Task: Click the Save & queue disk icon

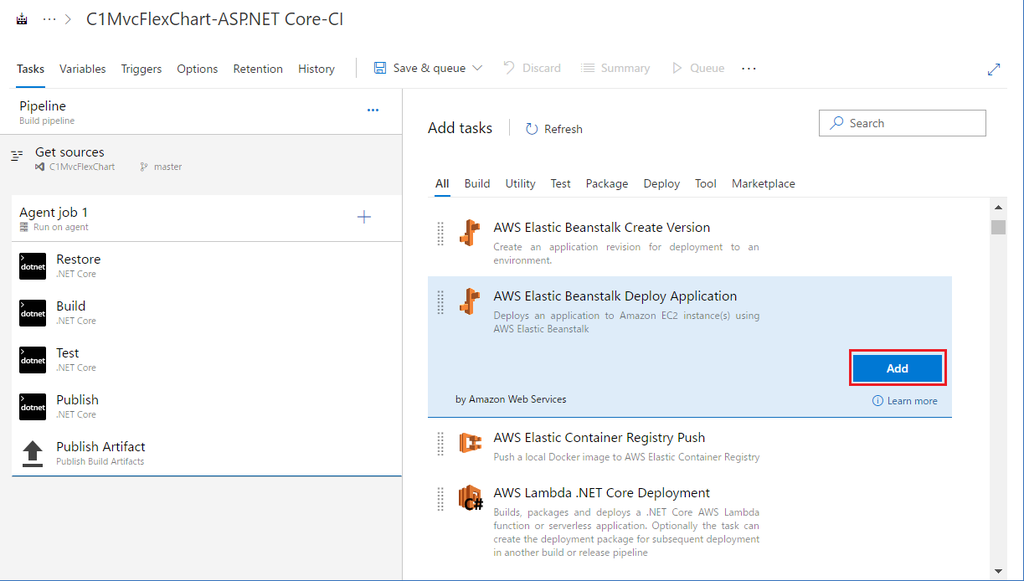Action: pos(379,68)
